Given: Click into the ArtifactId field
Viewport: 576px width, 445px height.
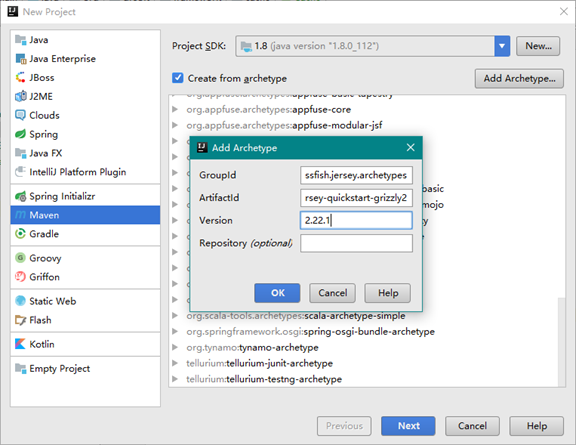Looking at the screenshot, I should coord(356,198).
